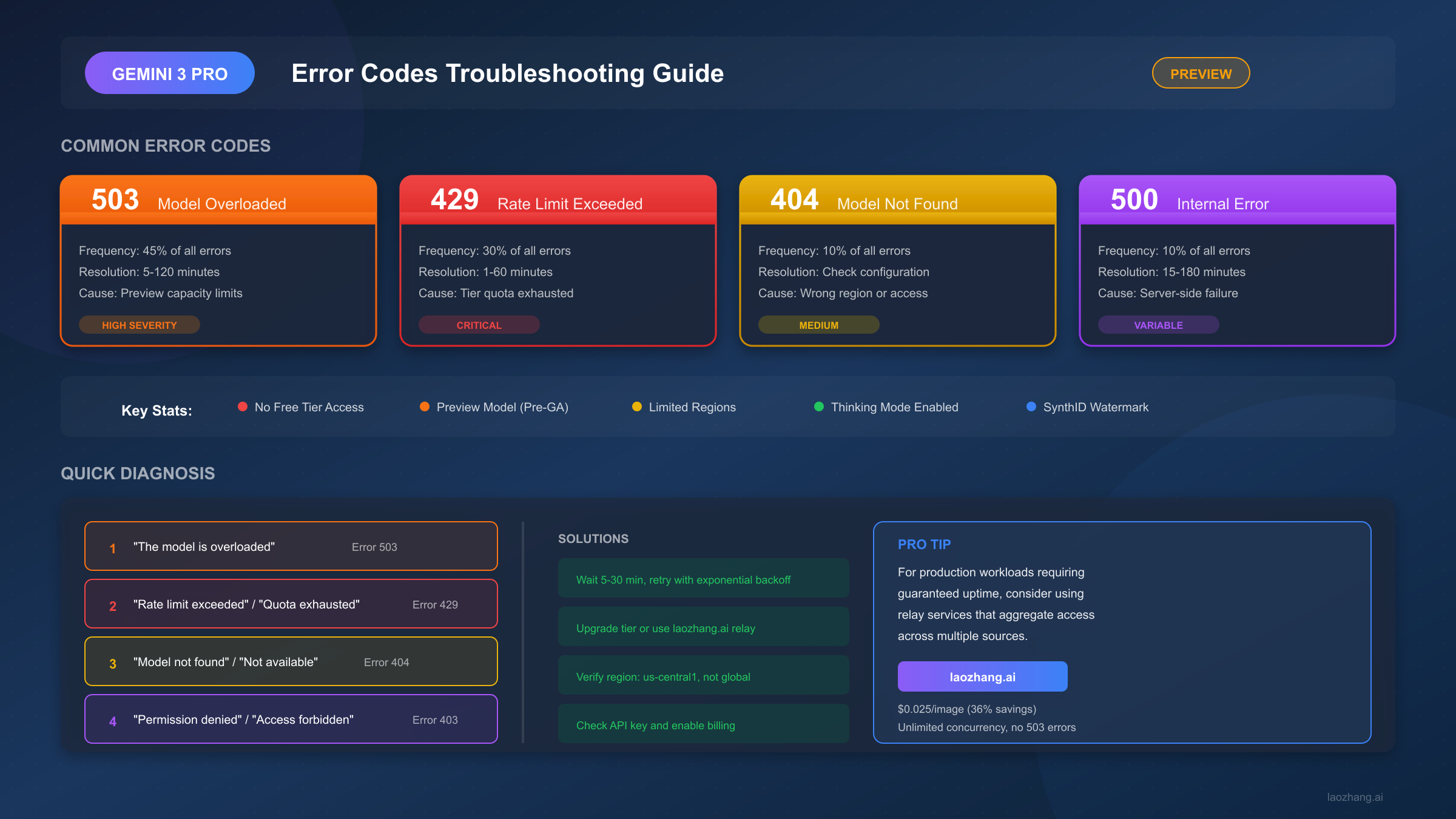The image size is (1456, 819).
Task: Expand the 503 Model Overloaded card
Action: pos(218,261)
